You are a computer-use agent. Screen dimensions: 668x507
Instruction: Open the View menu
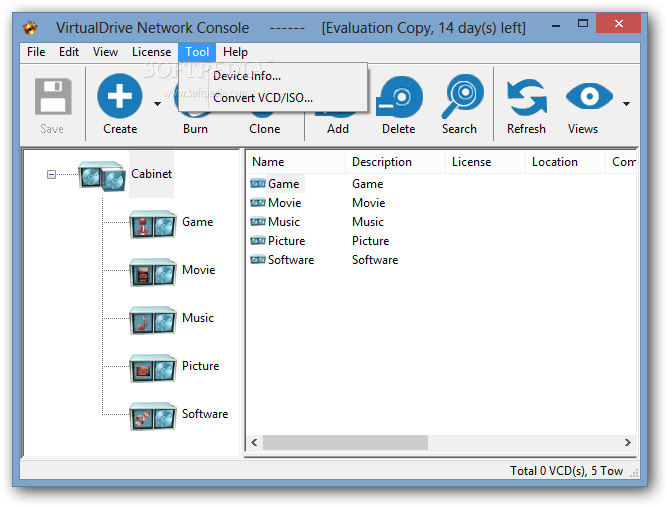(x=105, y=52)
